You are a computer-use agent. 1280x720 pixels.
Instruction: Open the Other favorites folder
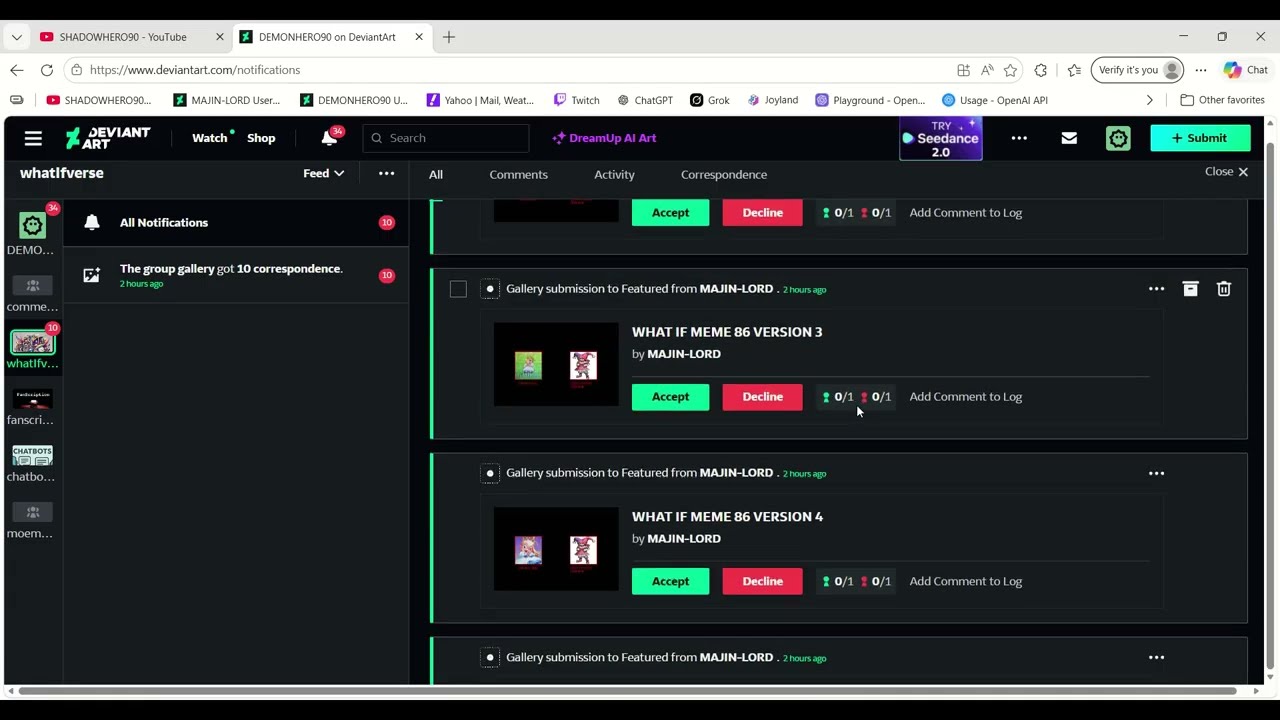click(1222, 100)
